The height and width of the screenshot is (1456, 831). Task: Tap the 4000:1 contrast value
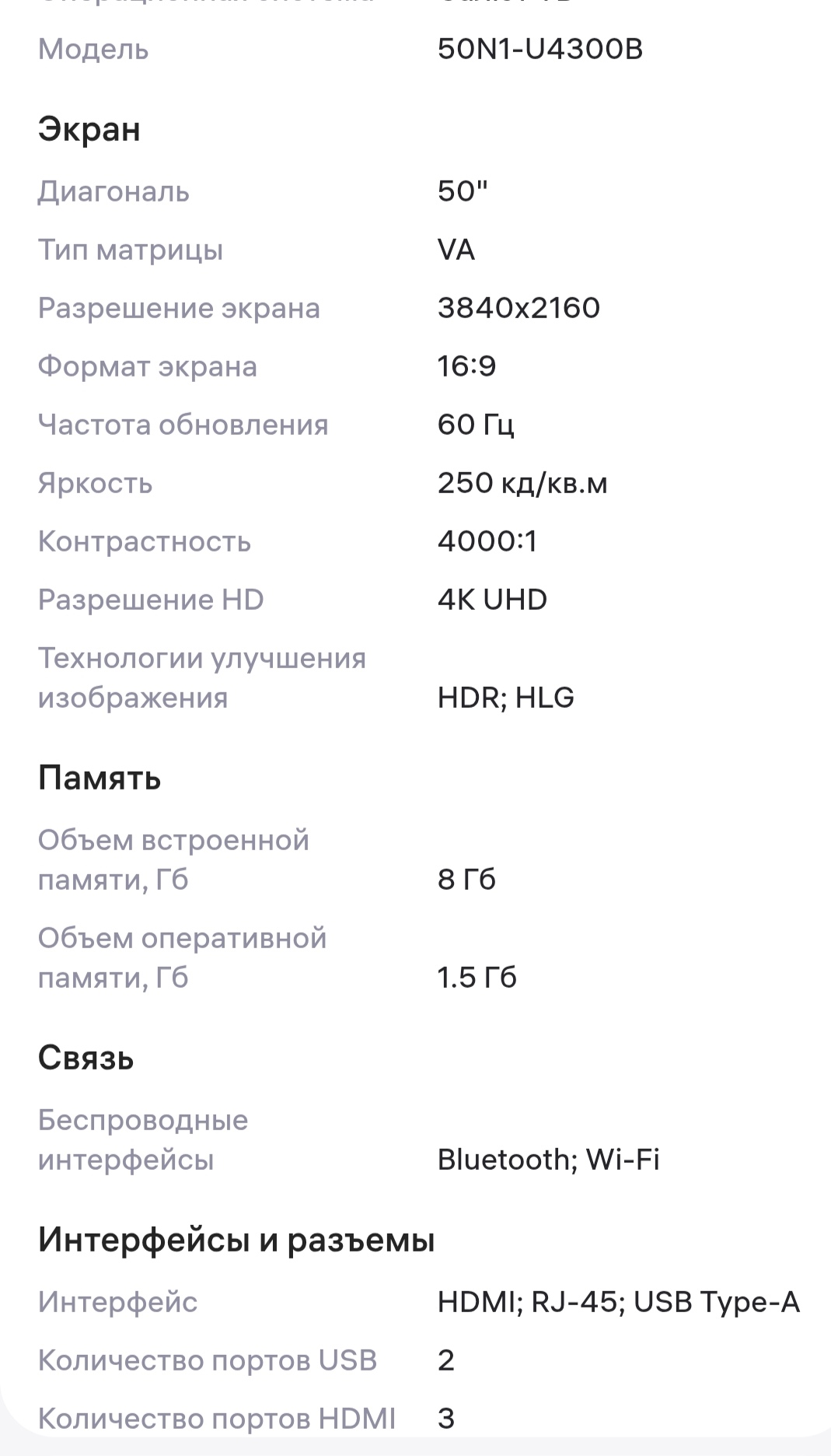pyautogui.click(x=487, y=541)
